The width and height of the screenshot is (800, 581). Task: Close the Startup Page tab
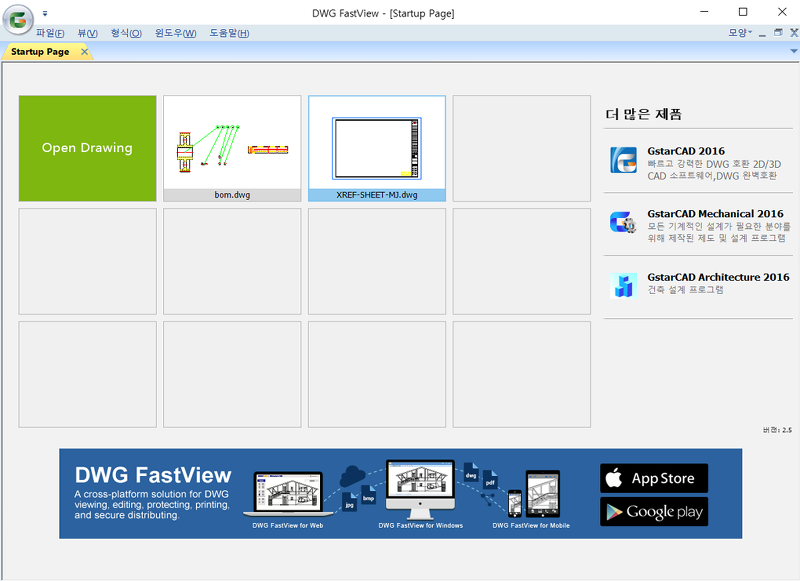[84, 52]
